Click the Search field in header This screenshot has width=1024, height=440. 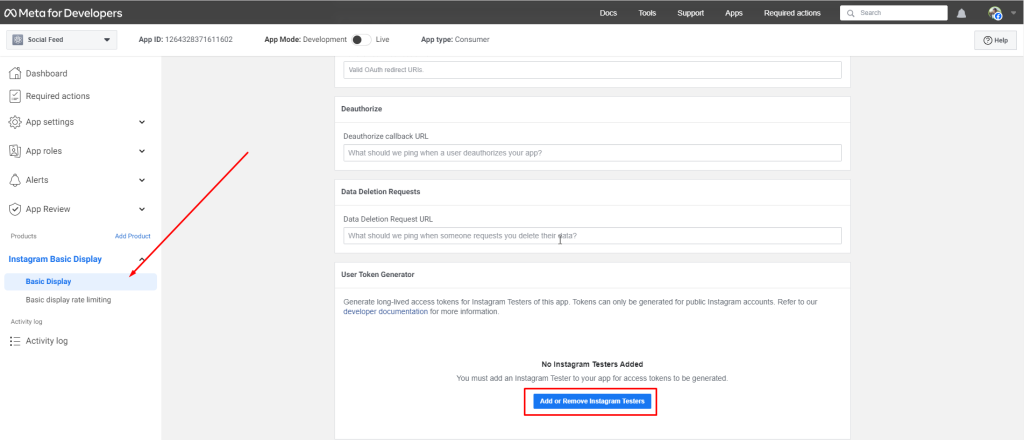pyautogui.click(x=893, y=13)
